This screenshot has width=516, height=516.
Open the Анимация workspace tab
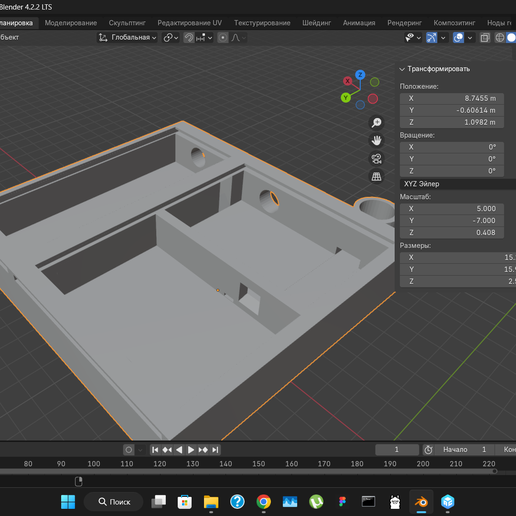359,23
